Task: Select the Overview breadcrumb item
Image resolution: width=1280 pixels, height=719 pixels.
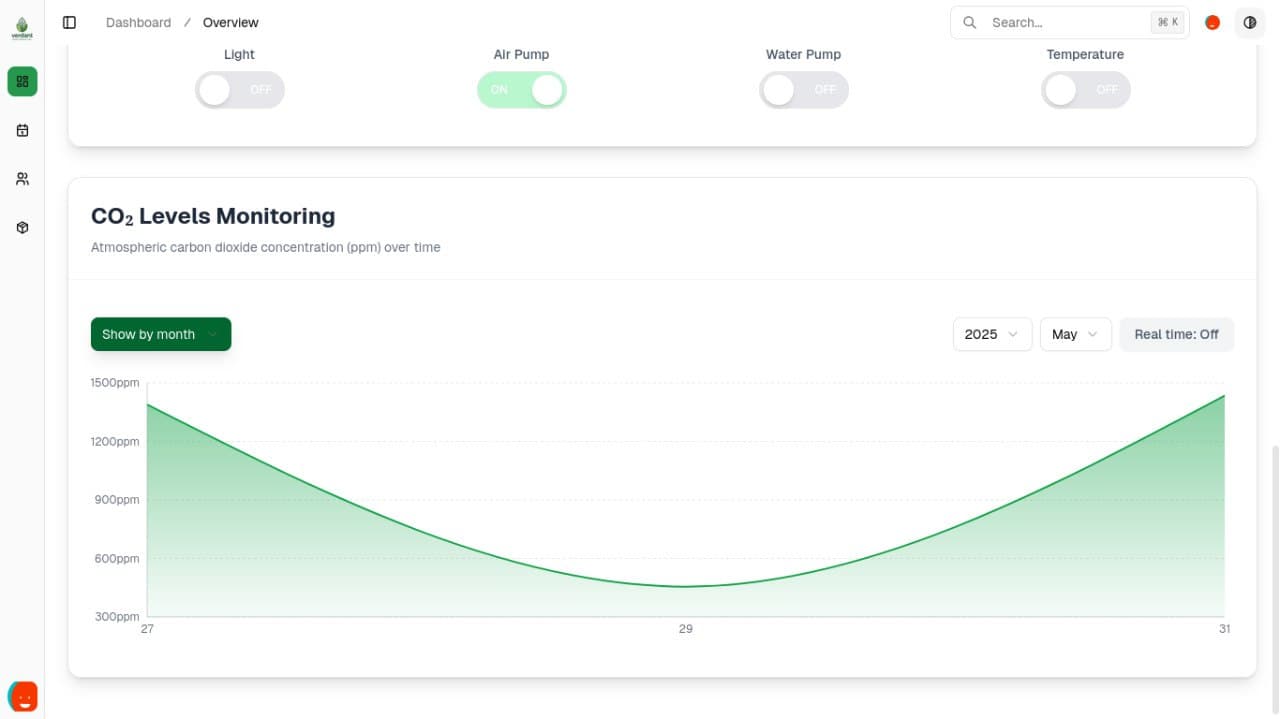Action: click(x=230, y=22)
